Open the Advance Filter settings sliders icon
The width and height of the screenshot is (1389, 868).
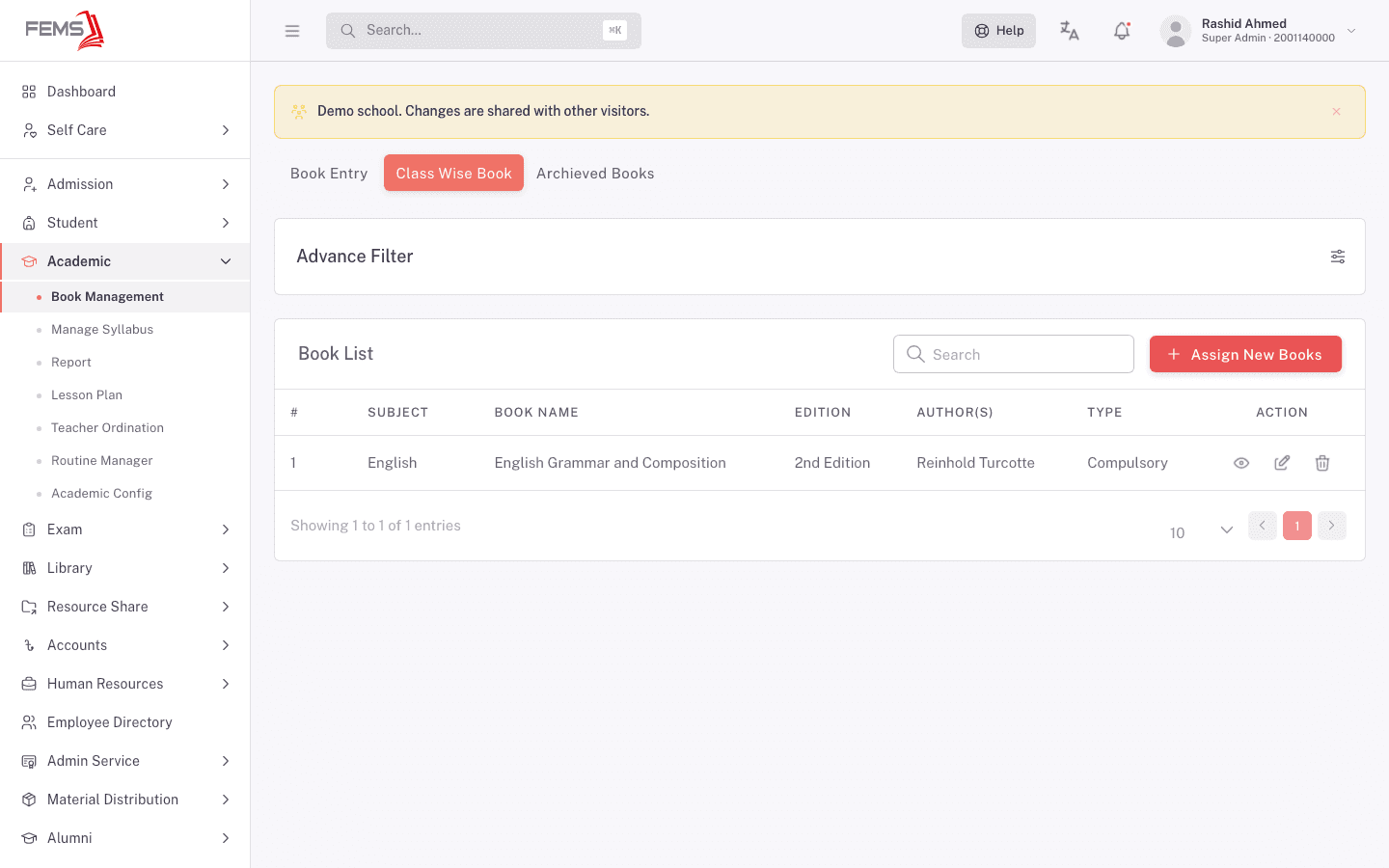[1338, 257]
